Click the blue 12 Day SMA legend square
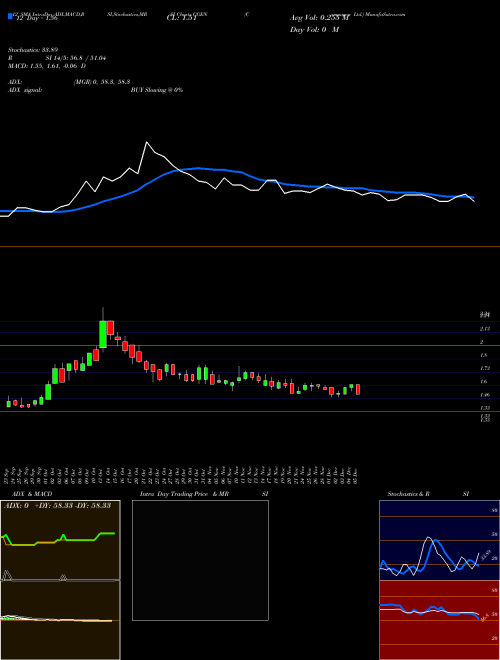Screen dimensions: 500x660 [10, 16]
